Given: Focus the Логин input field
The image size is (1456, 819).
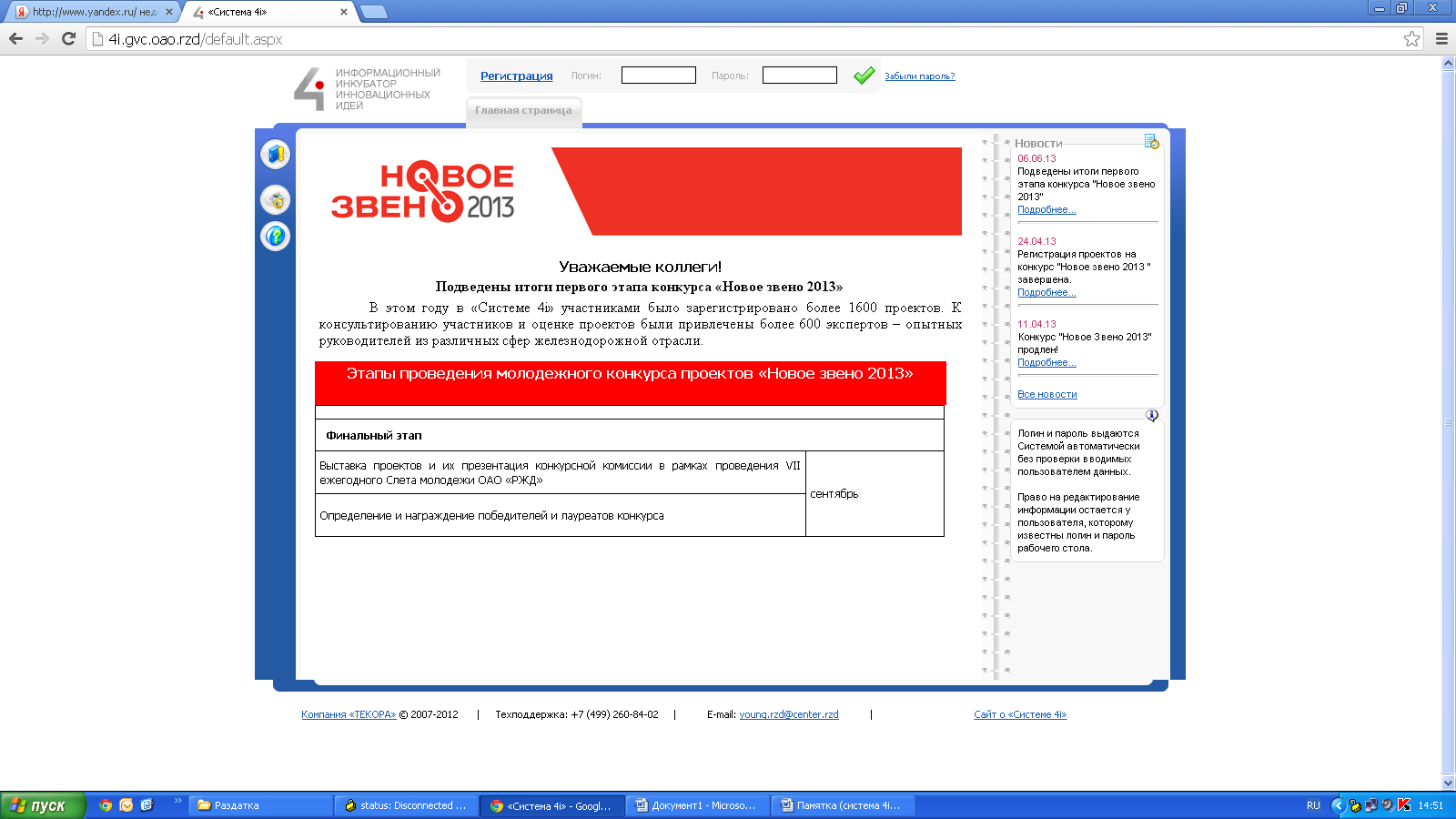Looking at the screenshot, I should tap(659, 76).
